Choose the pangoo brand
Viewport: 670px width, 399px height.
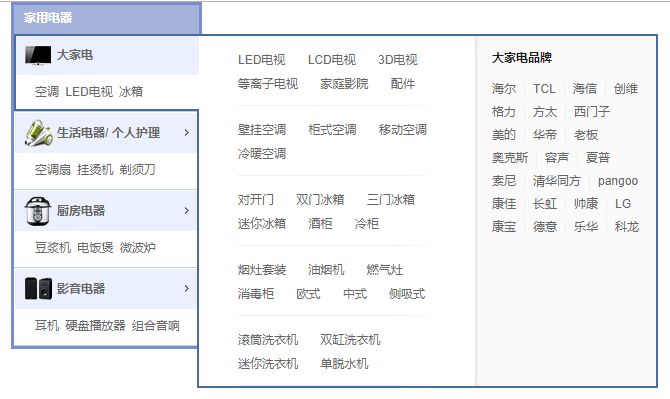(618, 181)
